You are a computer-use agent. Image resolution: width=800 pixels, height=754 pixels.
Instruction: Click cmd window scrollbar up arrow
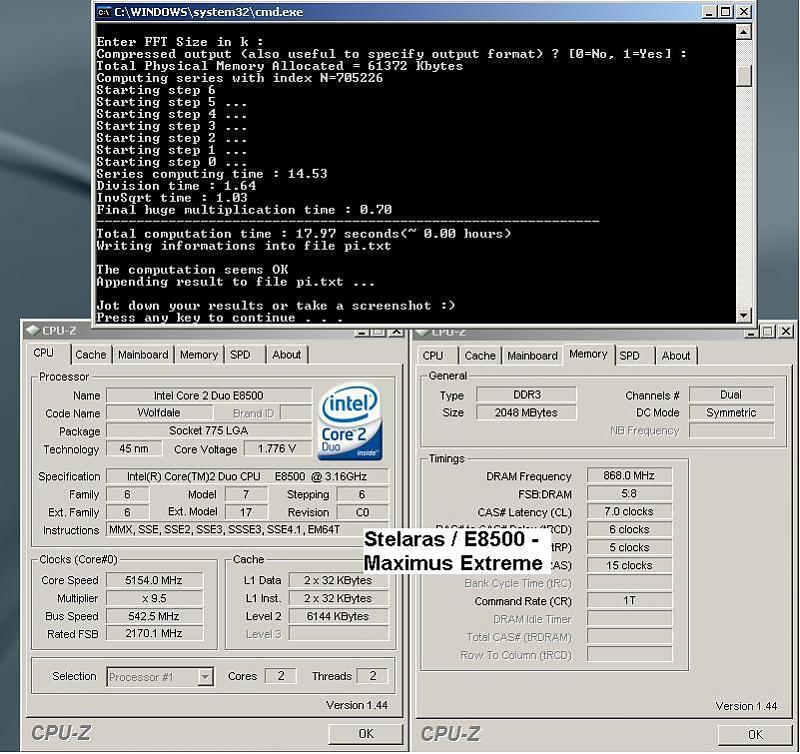pos(743,33)
